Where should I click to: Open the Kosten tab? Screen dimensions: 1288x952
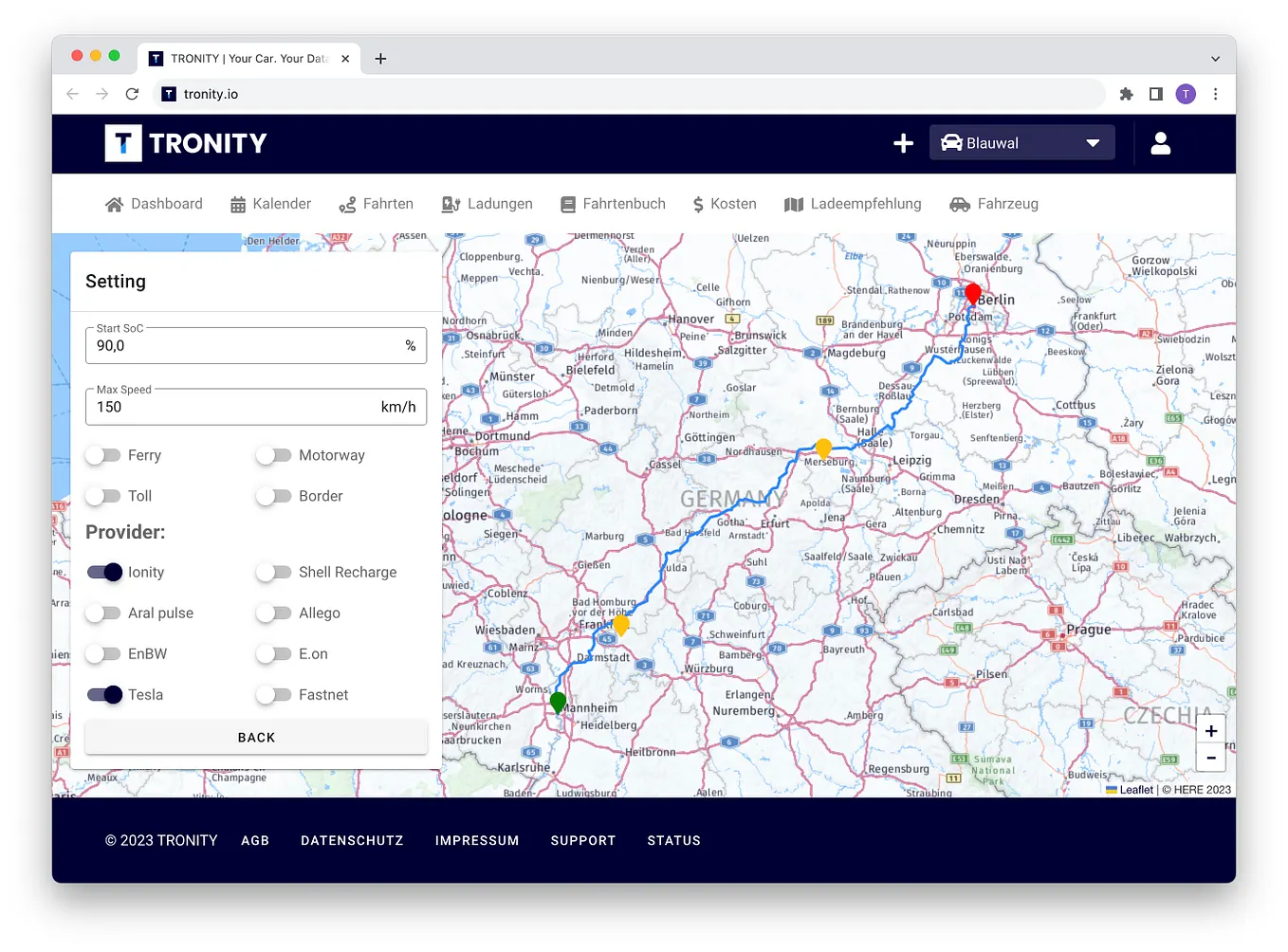pos(725,204)
